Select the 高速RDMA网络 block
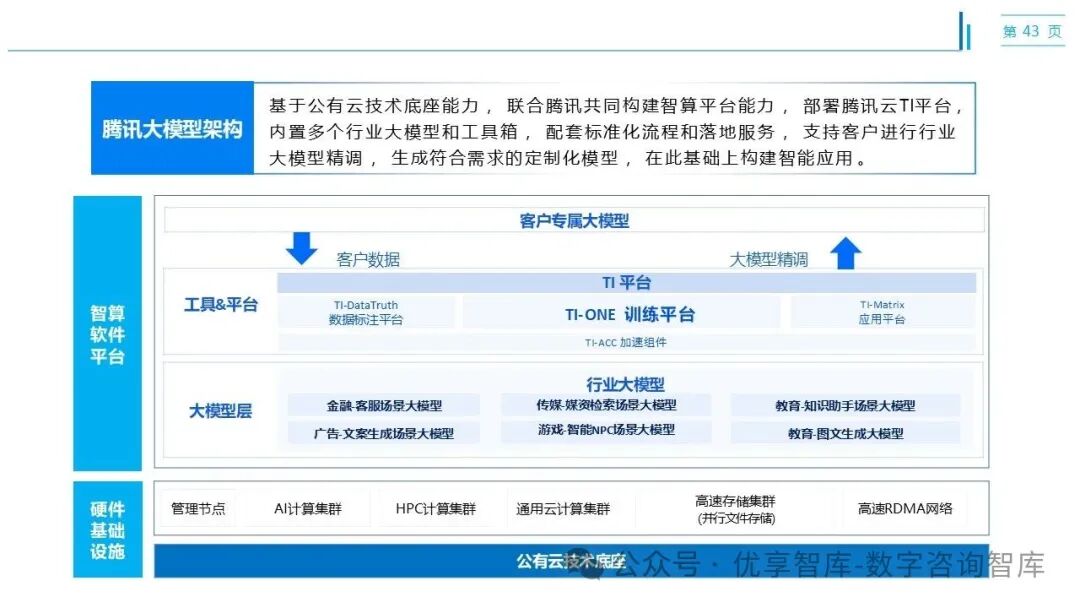 pyautogui.click(x=906, y=509)
